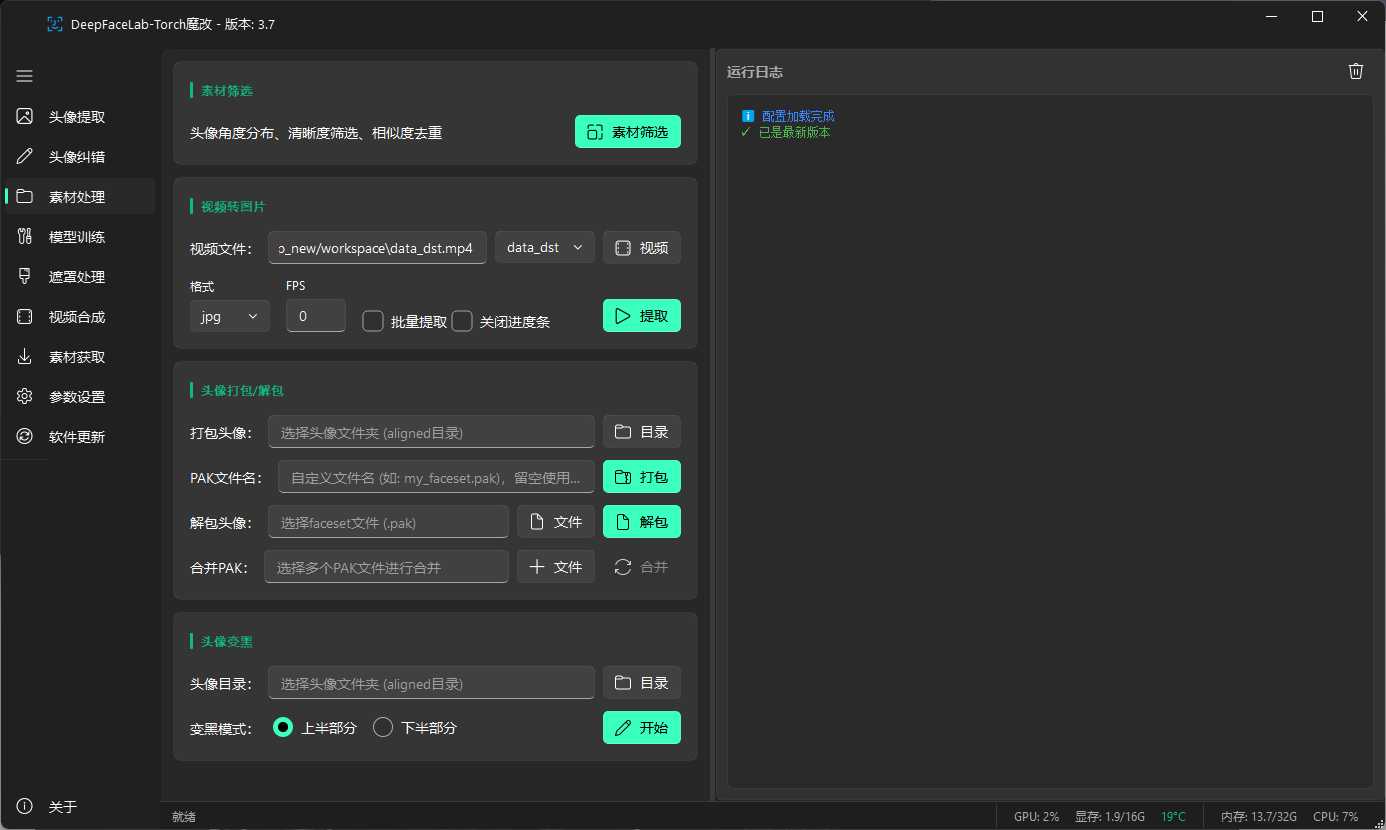Image resolution: width=1386 pixels, height=830 pixels.
Task: Enable the 批量提取 checkbox
Action: pos(373,321)
